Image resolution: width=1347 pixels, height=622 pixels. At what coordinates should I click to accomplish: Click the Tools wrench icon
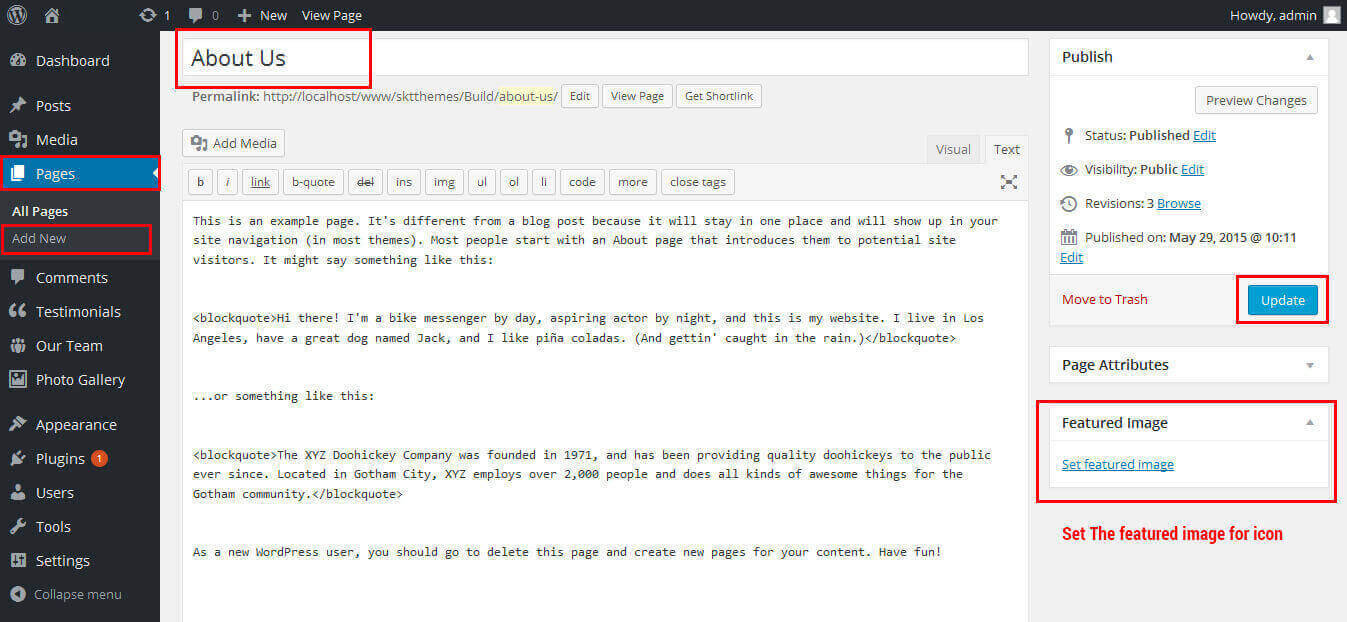(17, 527)
